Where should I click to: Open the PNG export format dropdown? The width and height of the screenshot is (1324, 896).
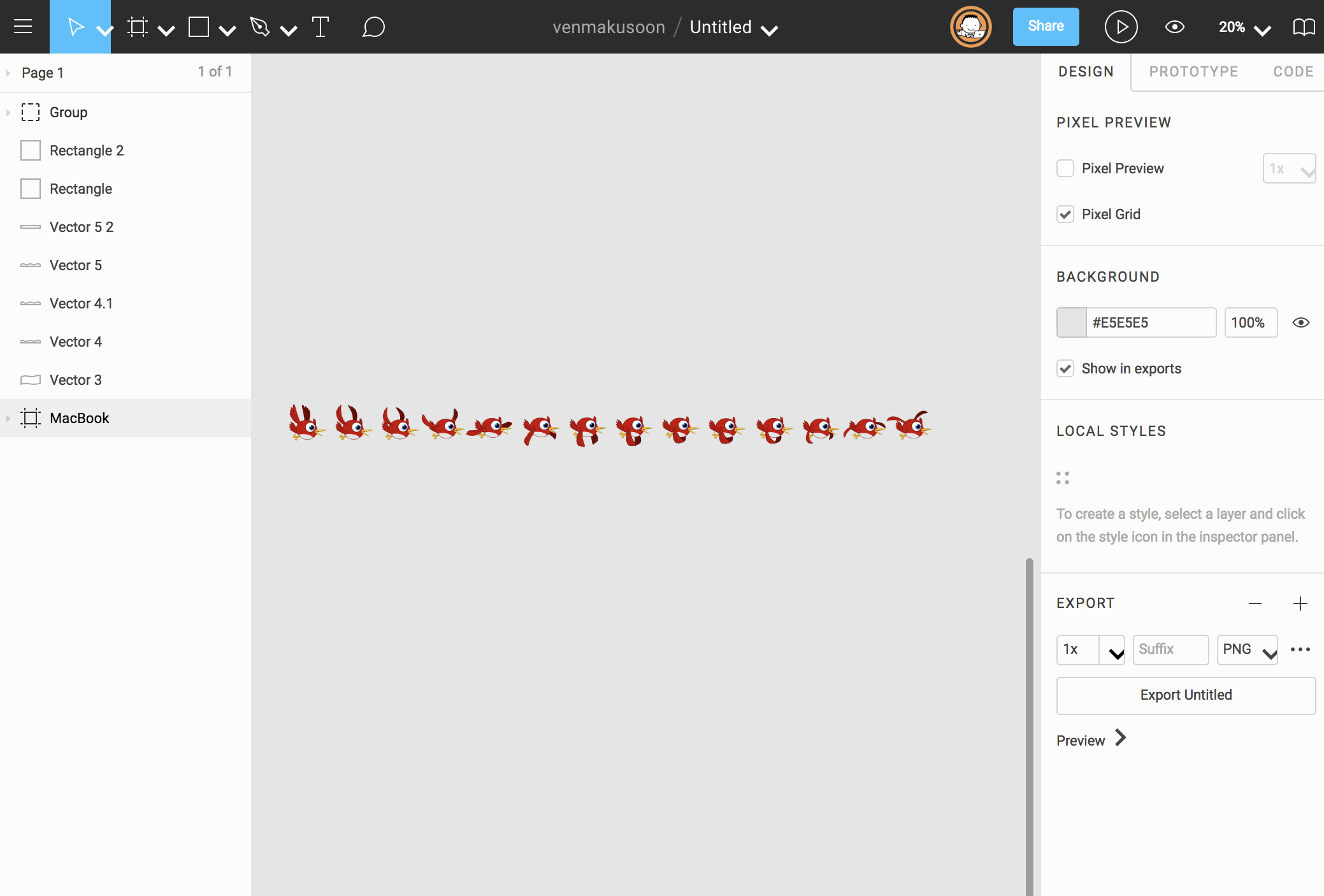pyautogui.click(x=1248, y=649)
